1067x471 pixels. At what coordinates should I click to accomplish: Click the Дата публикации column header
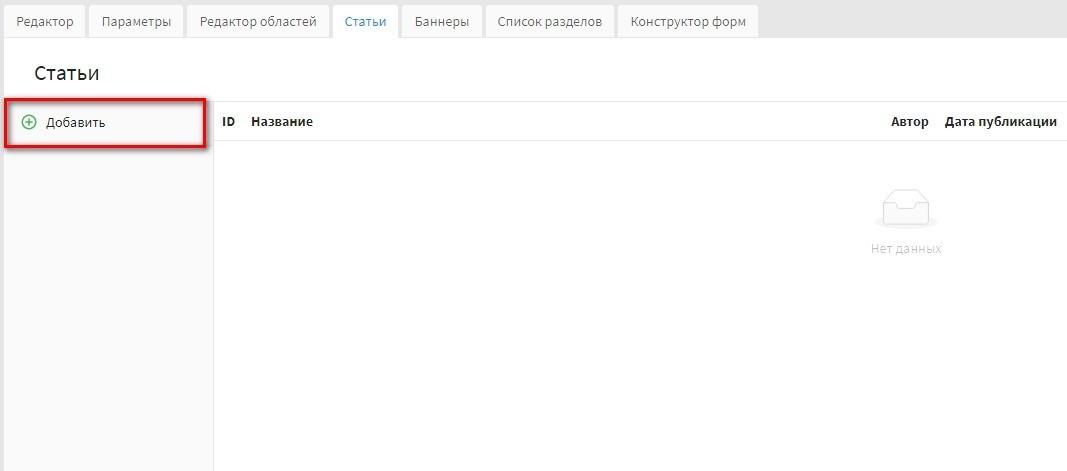[1000, 122]
